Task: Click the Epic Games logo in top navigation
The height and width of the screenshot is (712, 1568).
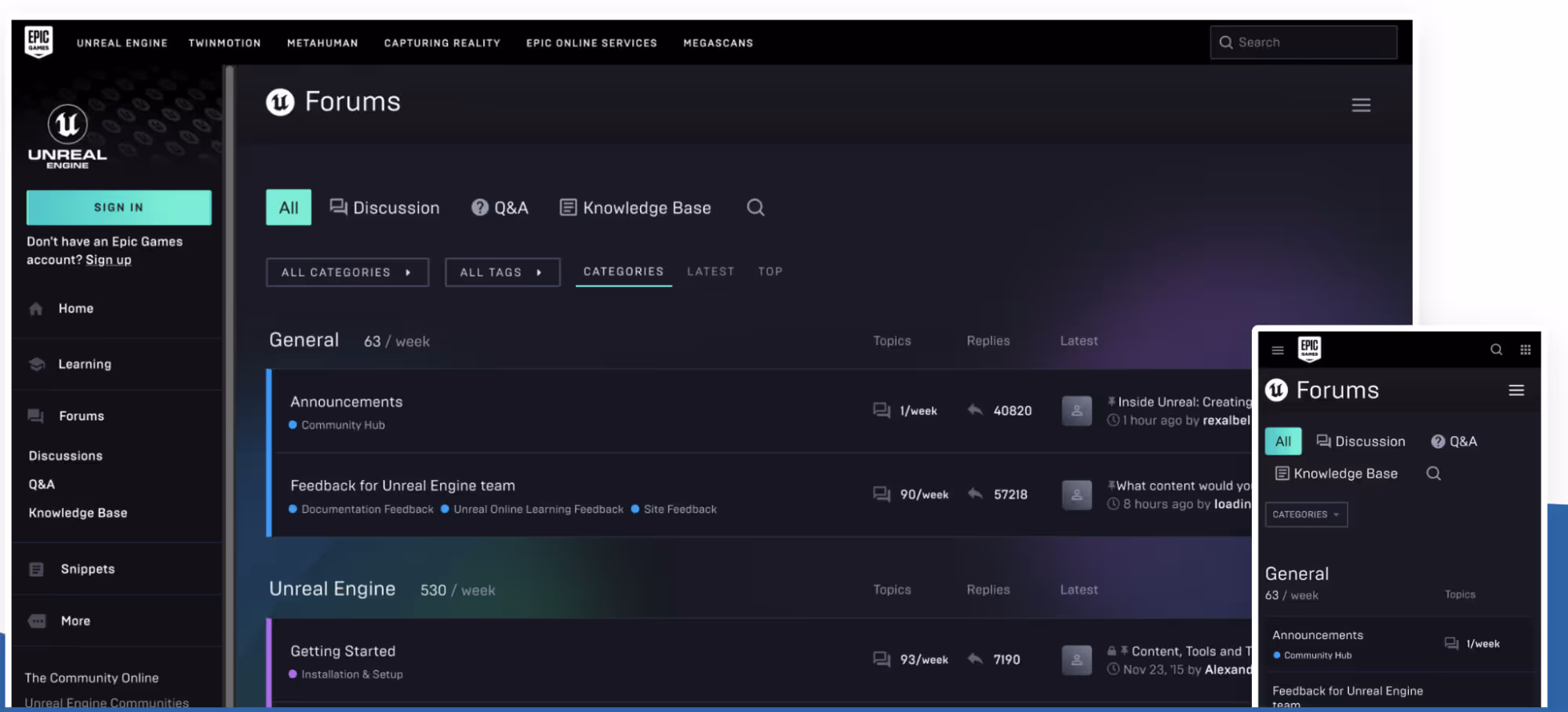Action: [38, 42]
